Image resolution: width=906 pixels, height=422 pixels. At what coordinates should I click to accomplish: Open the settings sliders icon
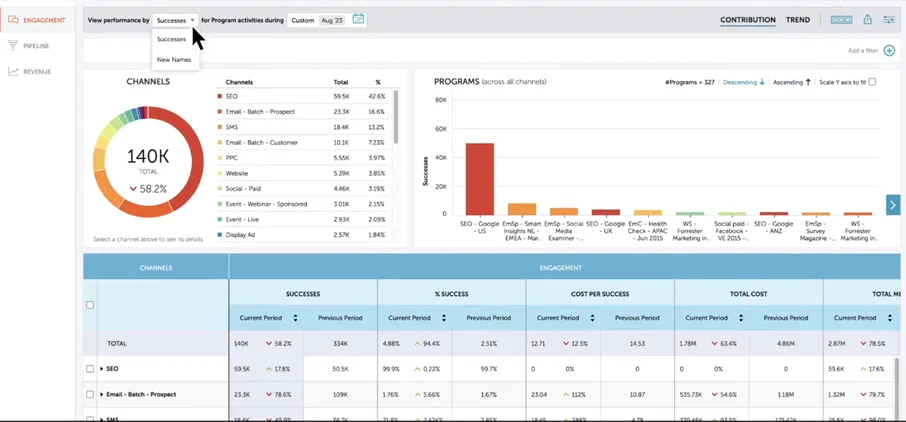890,20
